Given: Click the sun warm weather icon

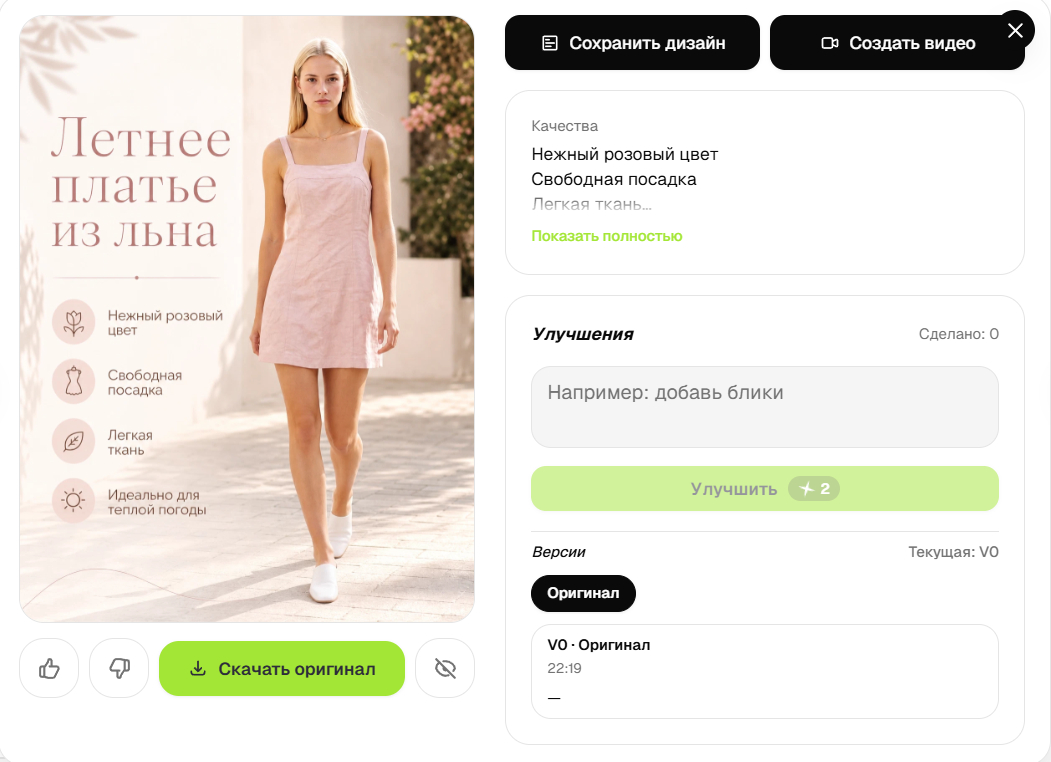Looking at the screenshot, I should 74,501.
